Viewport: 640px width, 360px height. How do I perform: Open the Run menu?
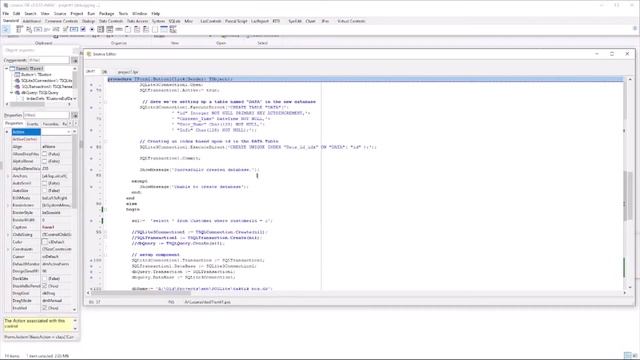91,13
